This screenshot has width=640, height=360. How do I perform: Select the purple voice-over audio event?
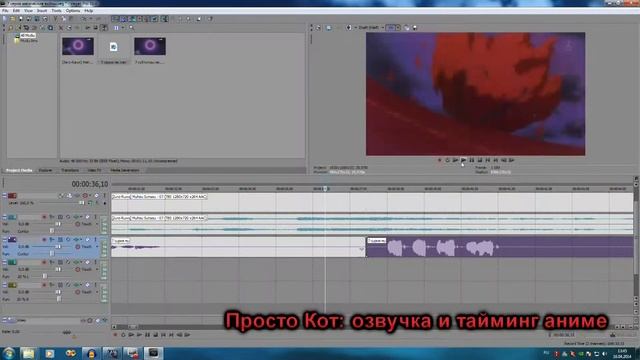pyautogui.click(x=500, y=247)
